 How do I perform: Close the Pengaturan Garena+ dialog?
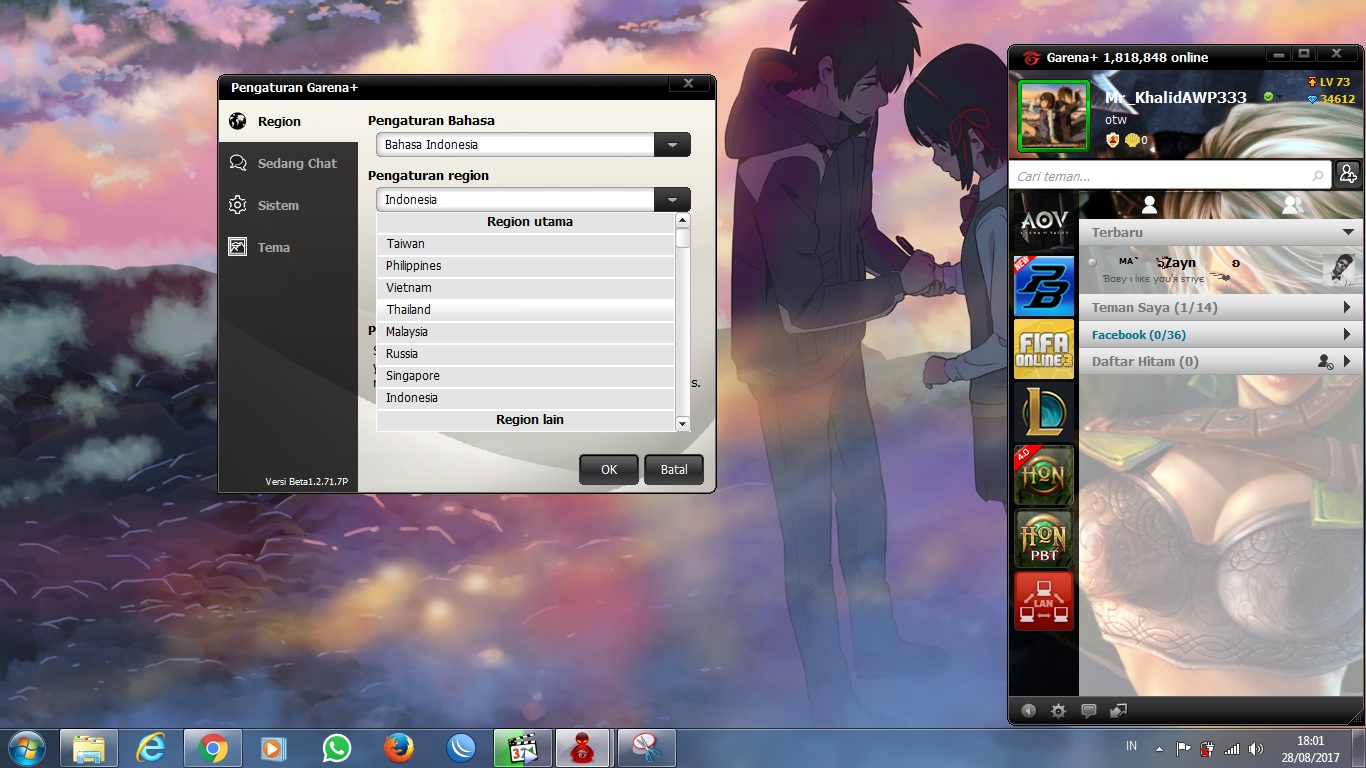688,85
